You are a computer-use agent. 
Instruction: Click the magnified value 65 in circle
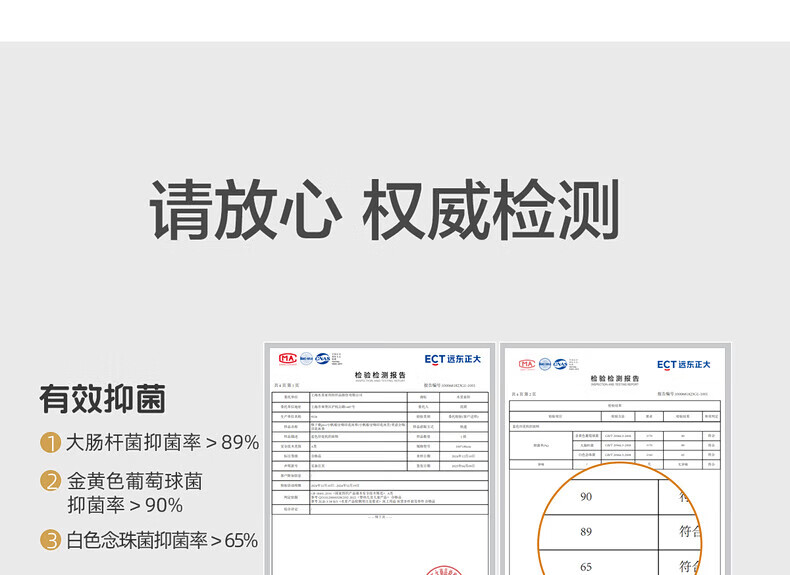tap(586, 566)
